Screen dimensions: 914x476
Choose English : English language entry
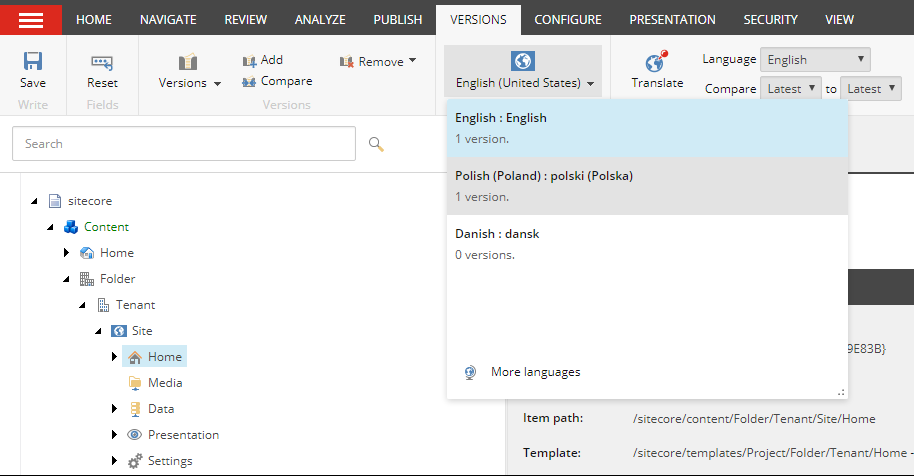[647, 128]
